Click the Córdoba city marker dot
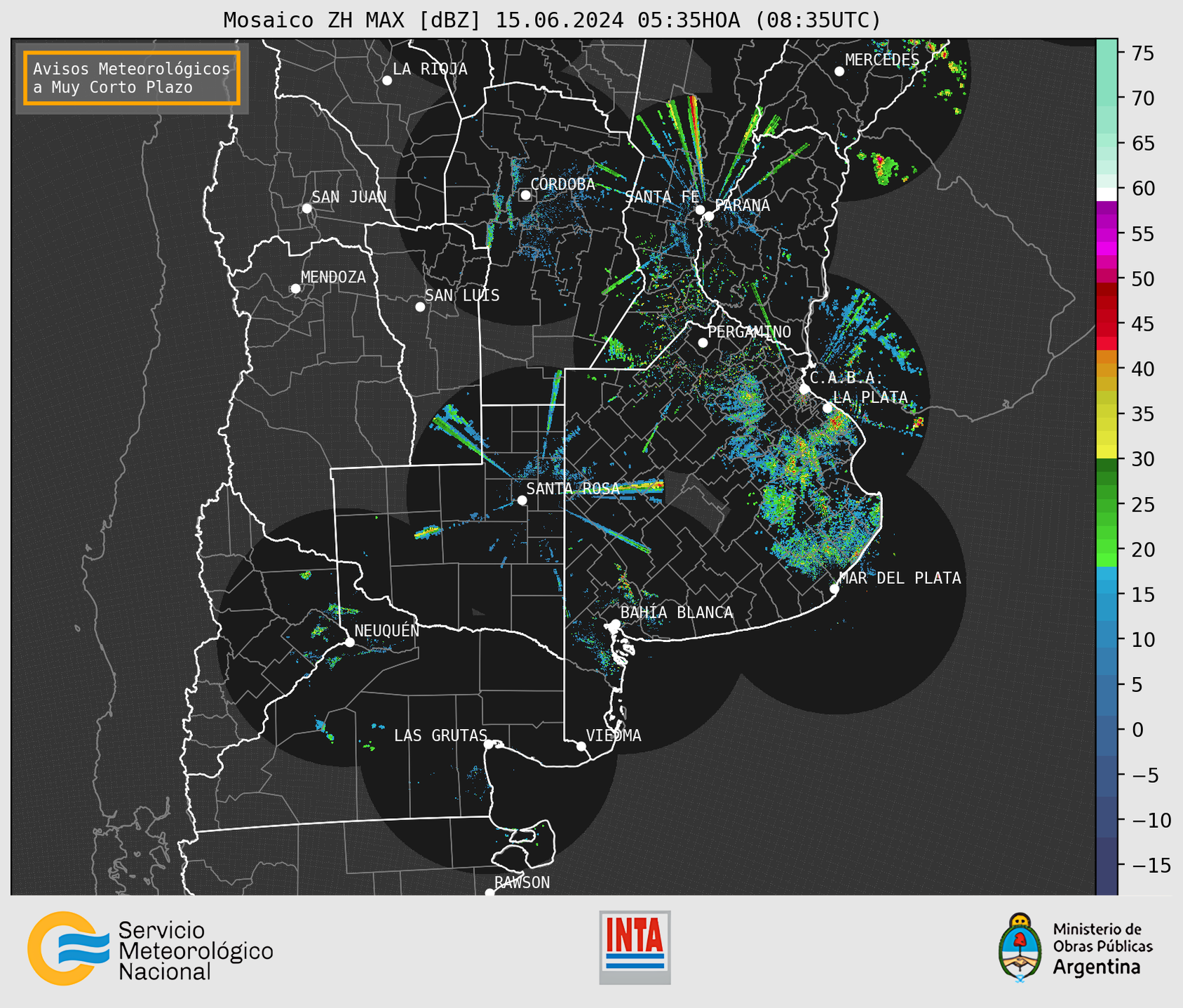This screenshot has width=1183, height=1008. click(525, 195)
